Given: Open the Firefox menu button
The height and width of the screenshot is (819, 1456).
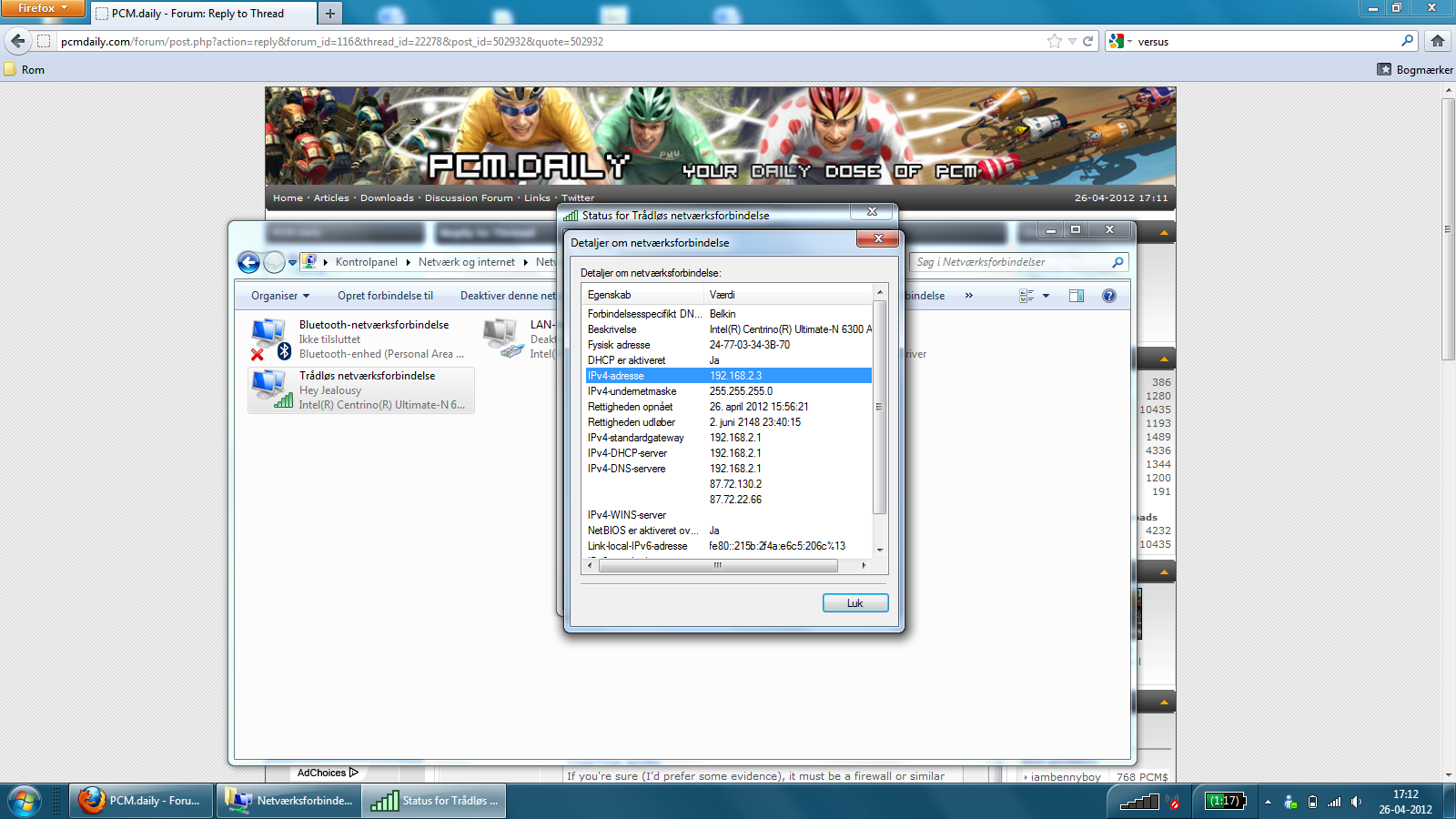Looking at the screenshot, I should point(42,8).
